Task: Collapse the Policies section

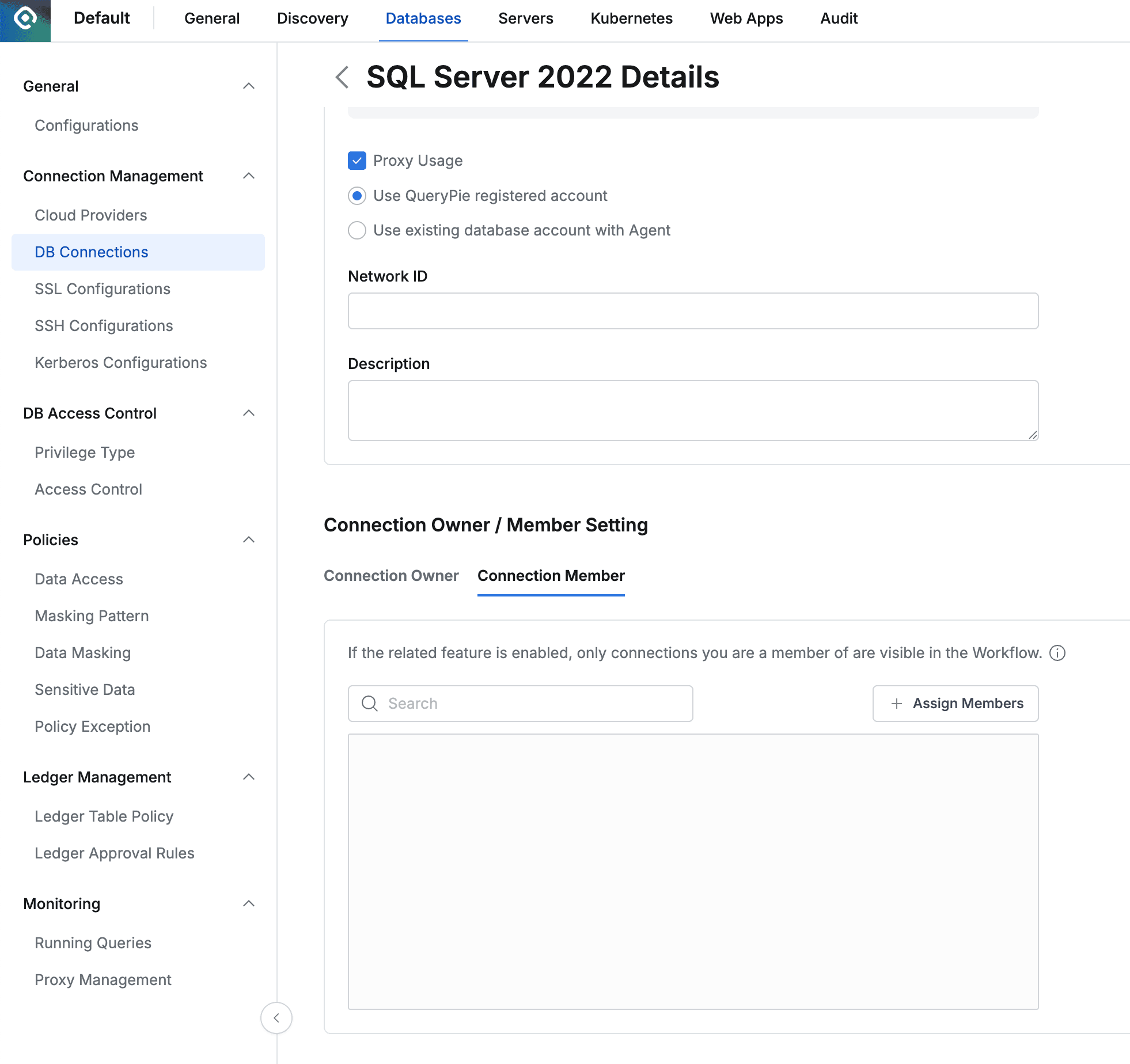Action: [249, 539]
